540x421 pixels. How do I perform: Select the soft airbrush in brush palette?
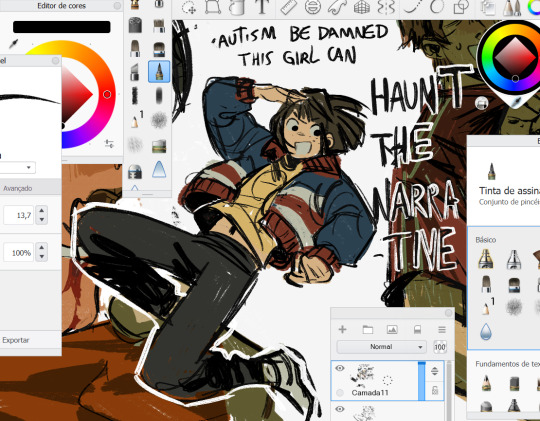[x=159, y=96]
